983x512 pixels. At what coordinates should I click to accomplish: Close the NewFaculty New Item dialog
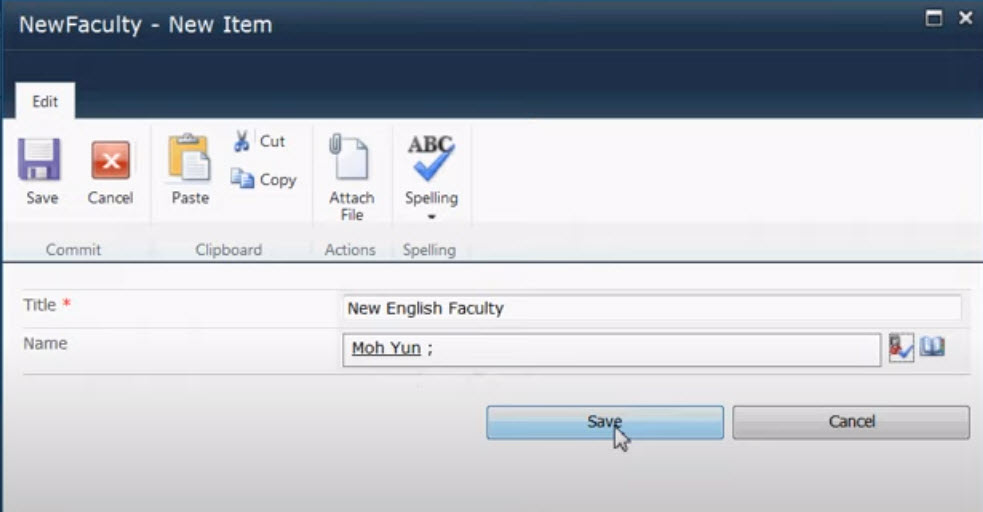click(x=965, y=18)
